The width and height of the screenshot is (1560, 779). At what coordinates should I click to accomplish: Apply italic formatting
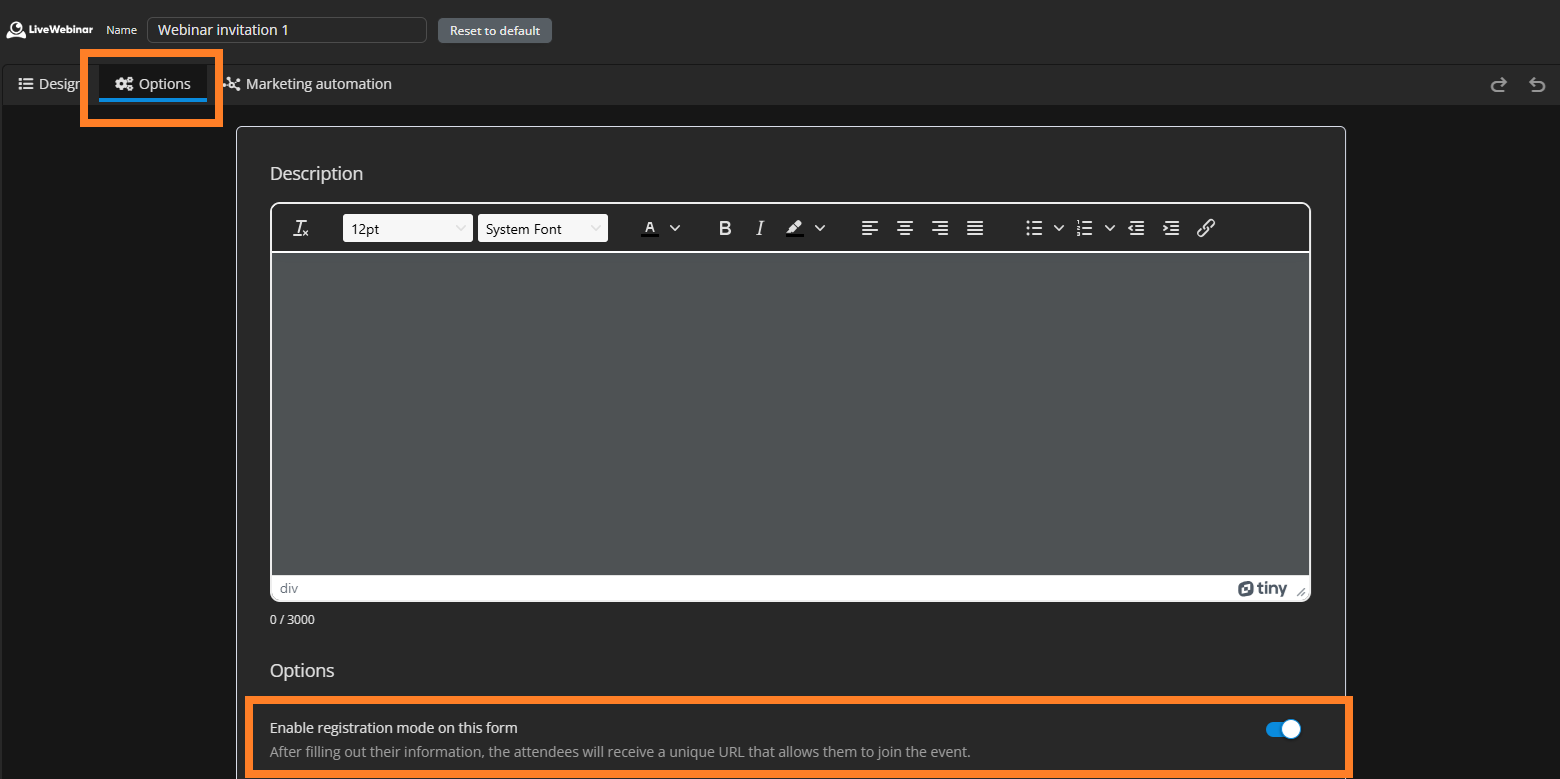(759, 229)
